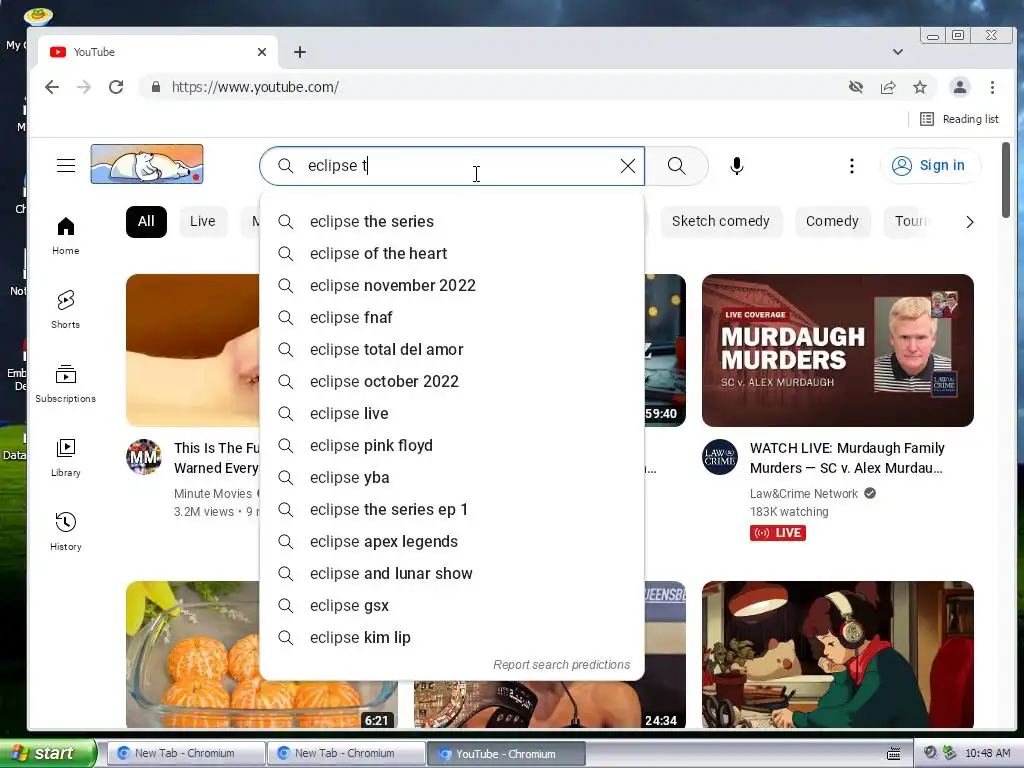Click Report search predictions link
Image resolution: width=1024 pixels, height=768 pixels.
click(x=562, y=665)
